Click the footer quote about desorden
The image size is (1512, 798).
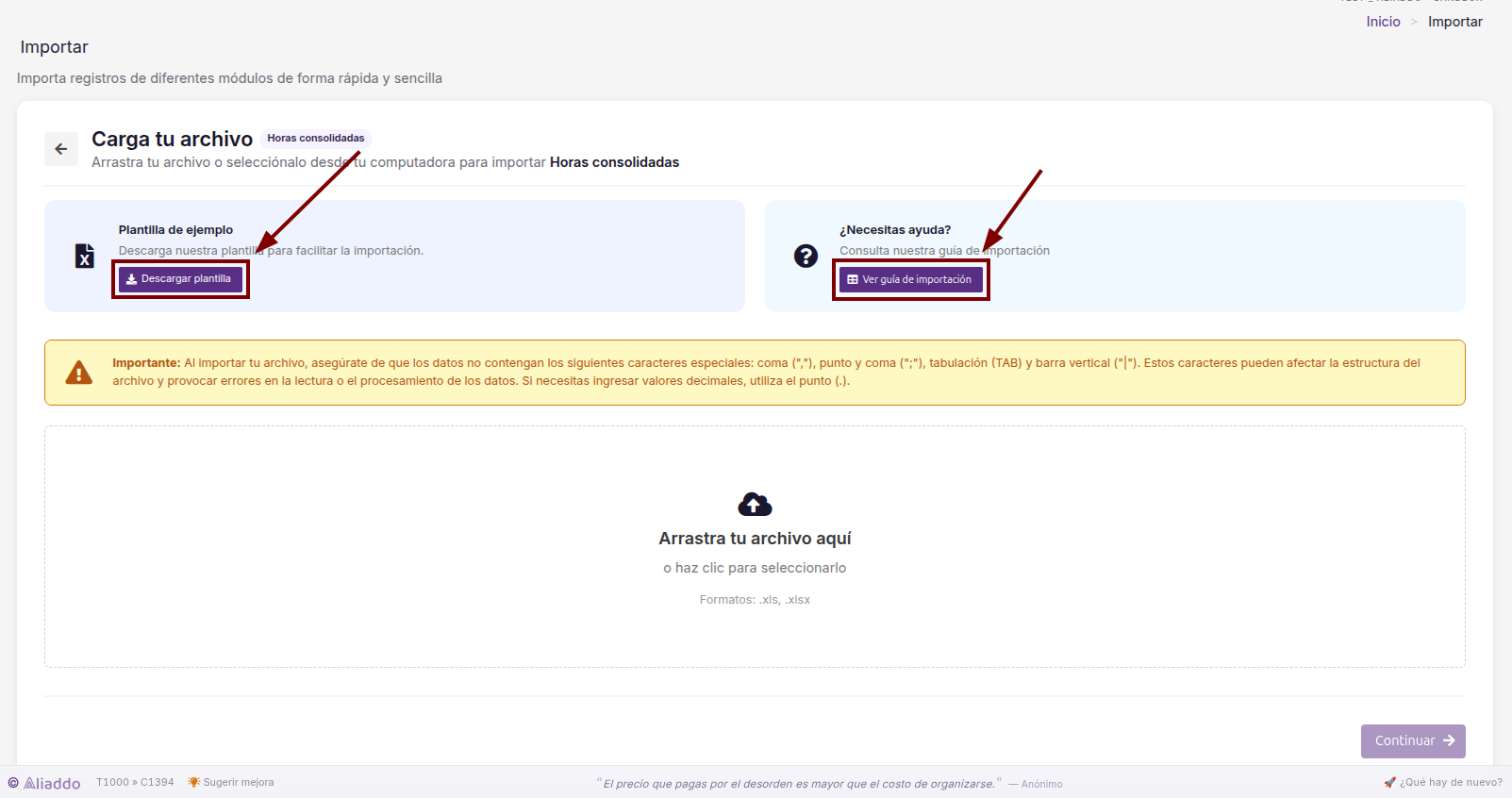tap(799, 784)
